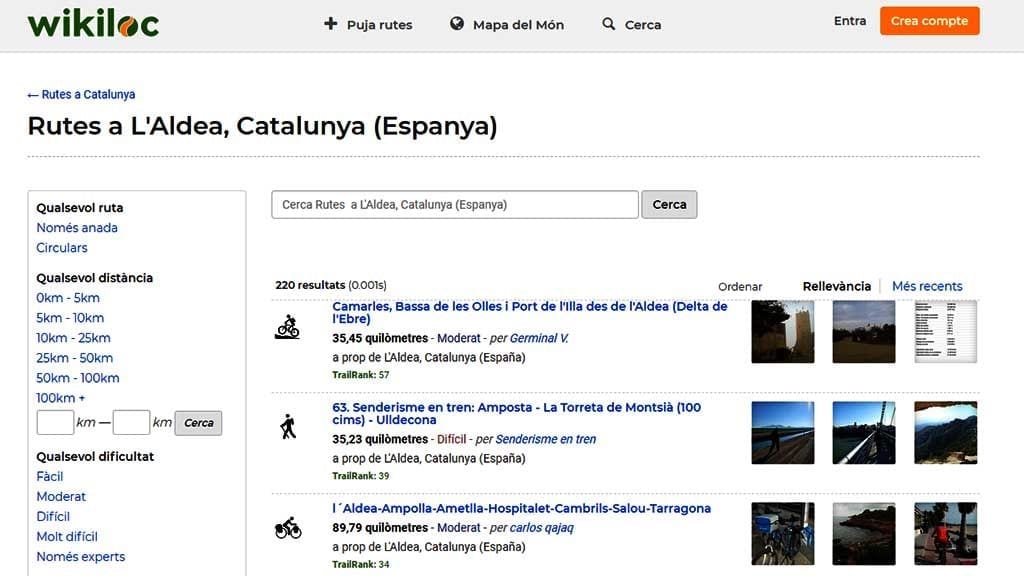Filter difficulty Fàcil

click(x=50, y=477)
